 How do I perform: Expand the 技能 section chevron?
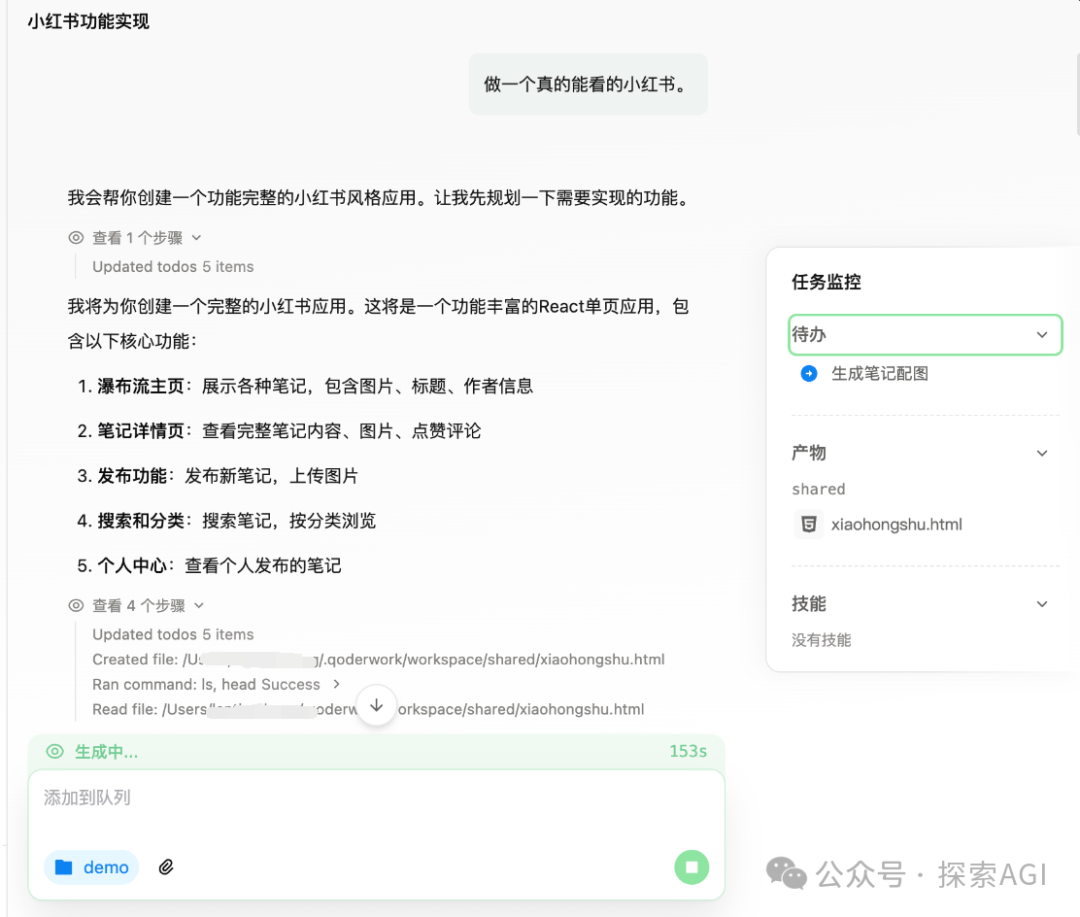click(x=1043, y=603)
